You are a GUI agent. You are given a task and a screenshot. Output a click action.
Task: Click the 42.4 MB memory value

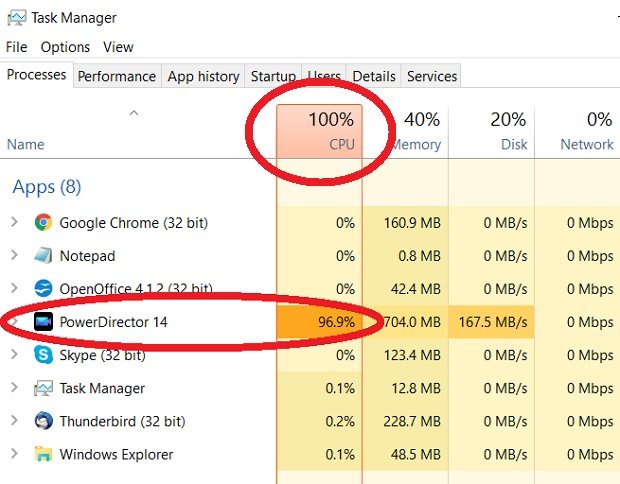click(416, 289)
